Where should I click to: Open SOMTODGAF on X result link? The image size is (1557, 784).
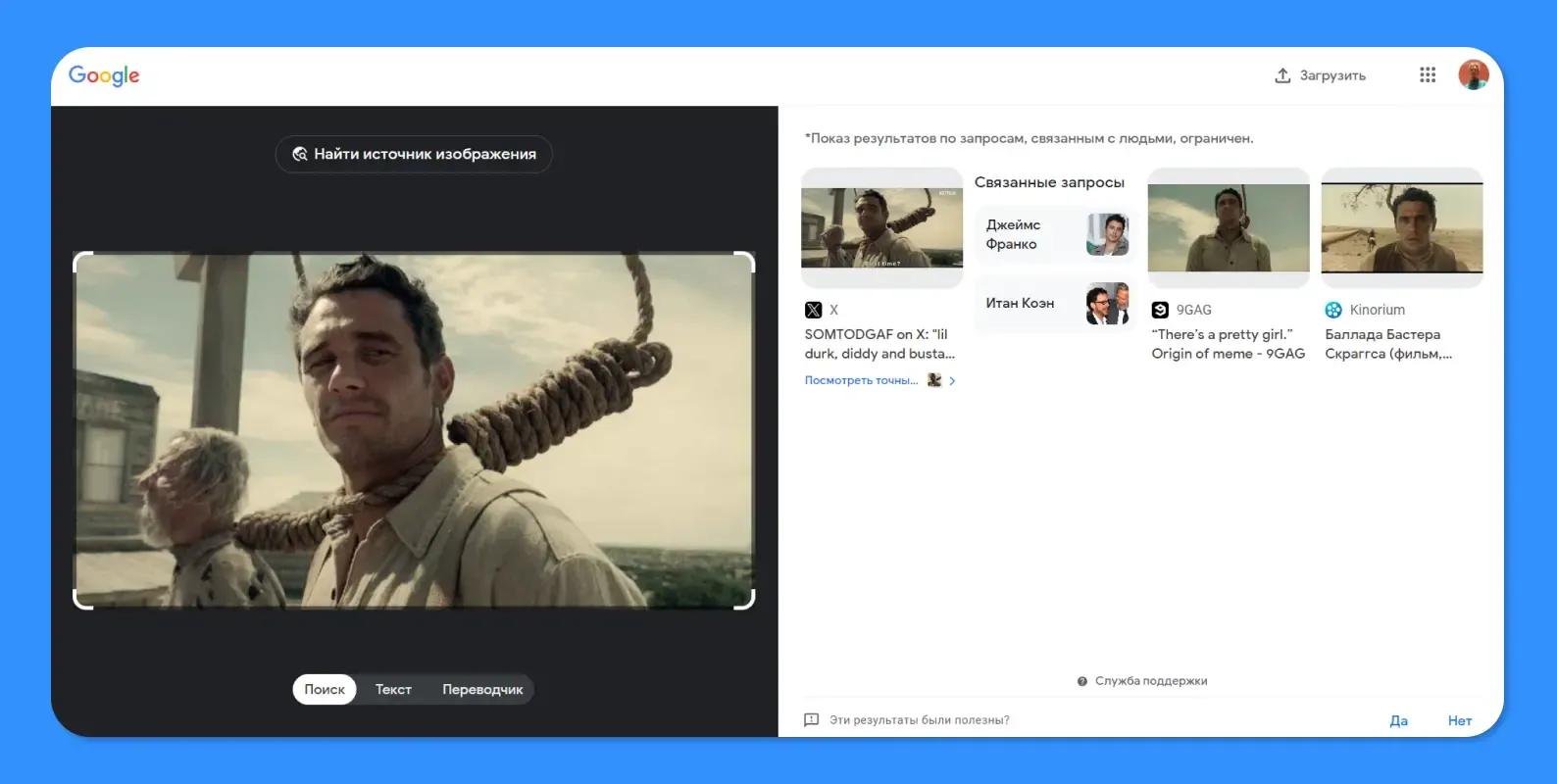(879, 344)
